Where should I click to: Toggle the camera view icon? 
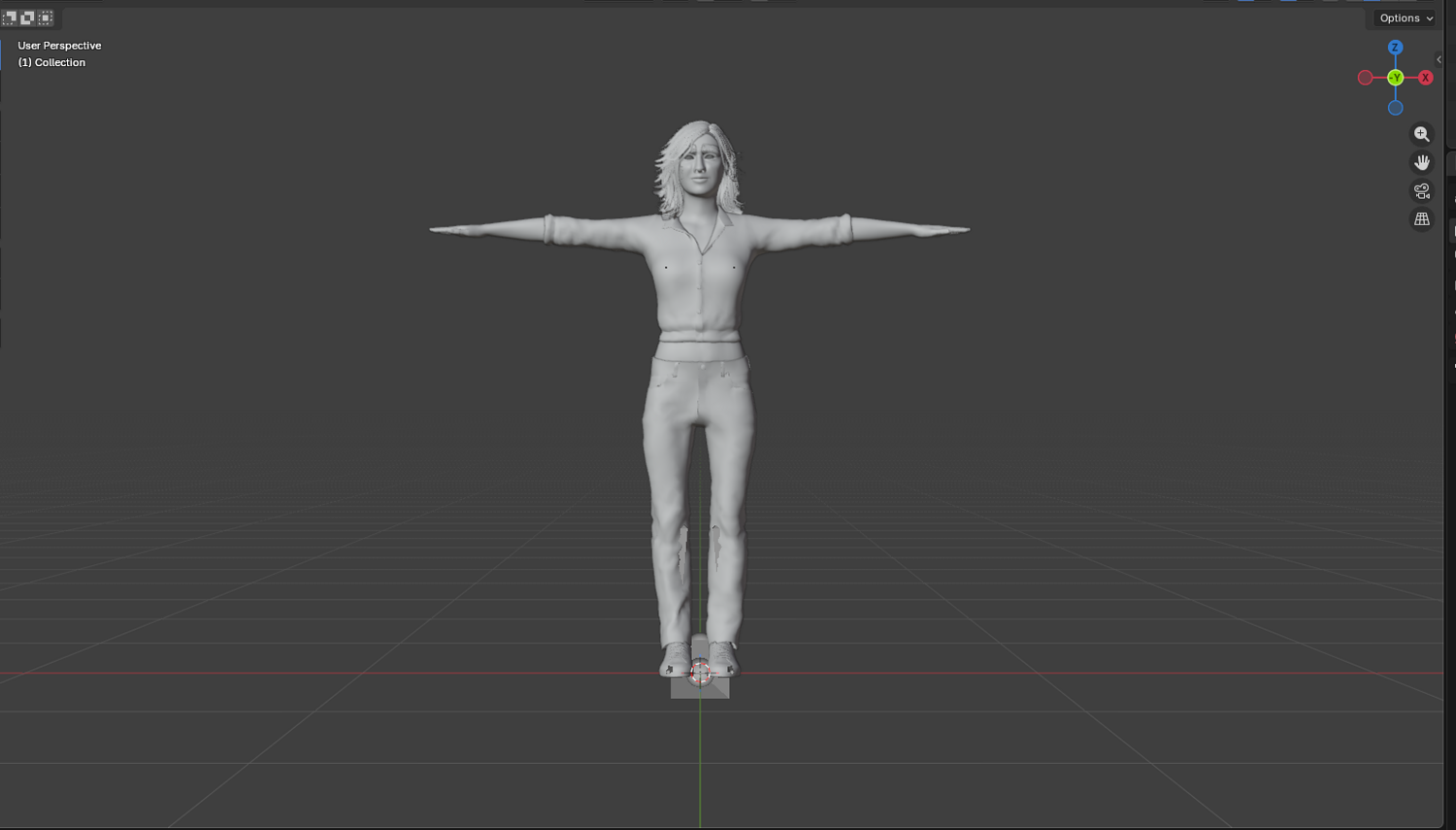point(1422,190)
